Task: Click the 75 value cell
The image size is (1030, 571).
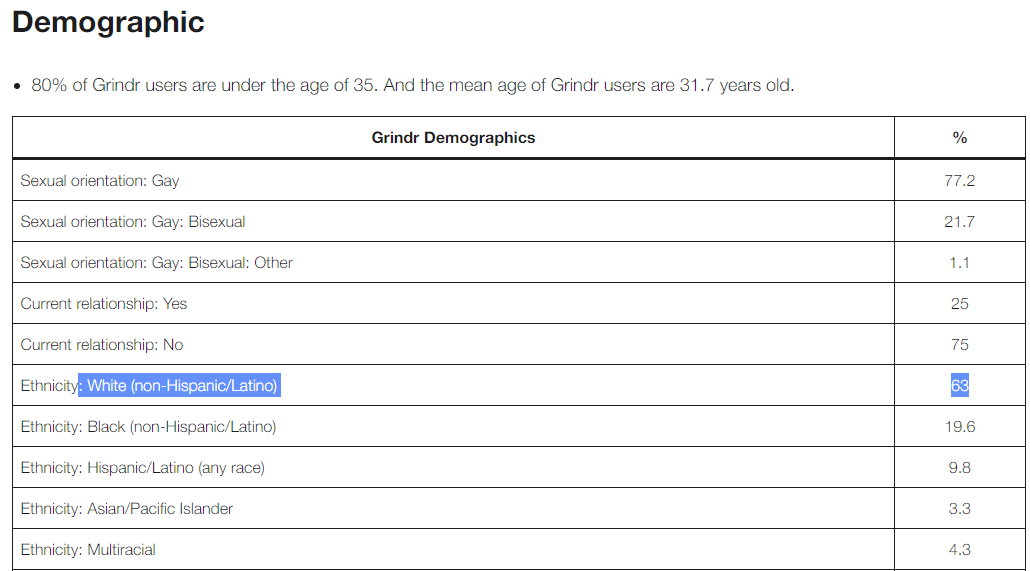Action: click(959, 345)
